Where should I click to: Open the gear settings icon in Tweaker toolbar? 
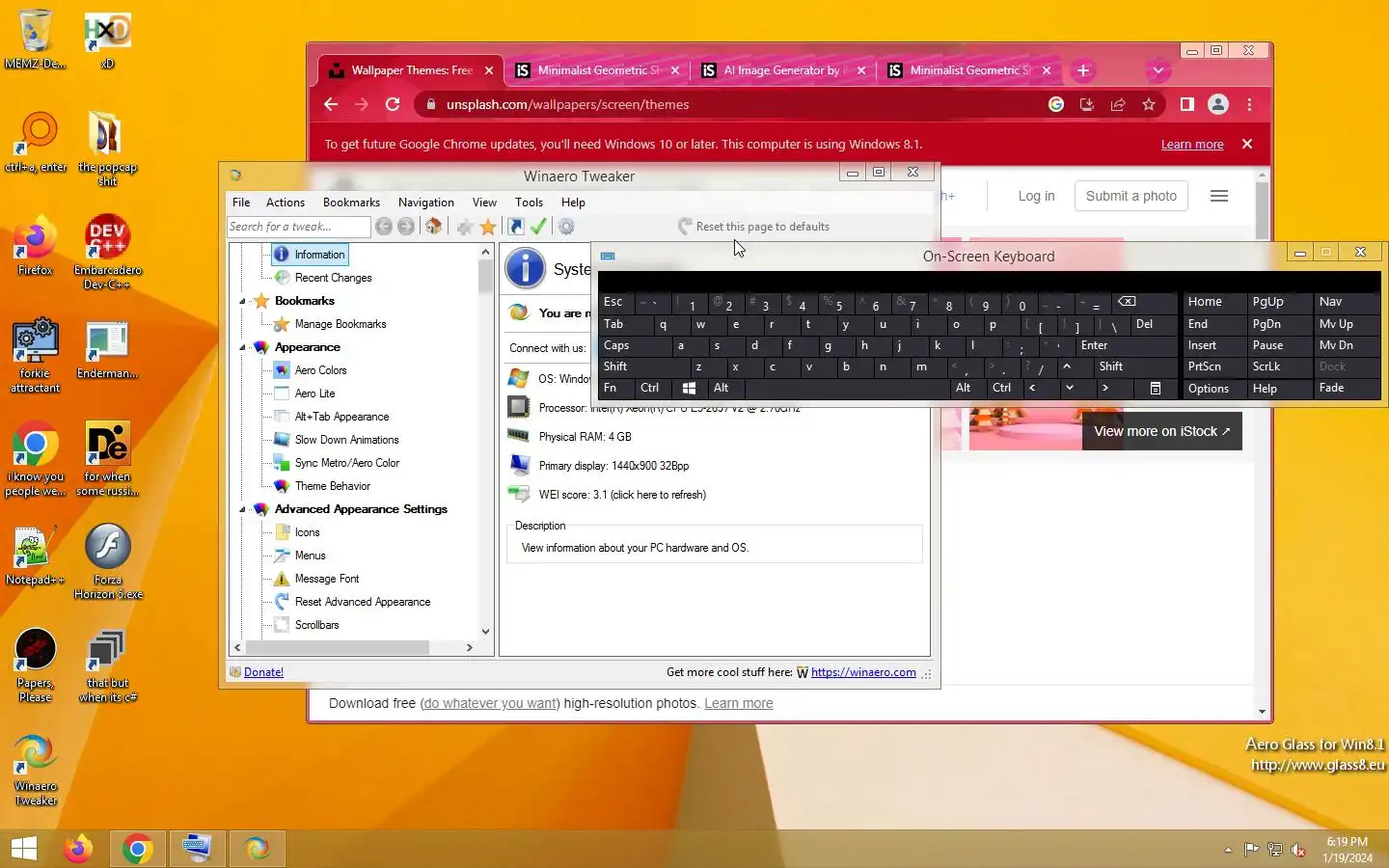pos(566,227)
